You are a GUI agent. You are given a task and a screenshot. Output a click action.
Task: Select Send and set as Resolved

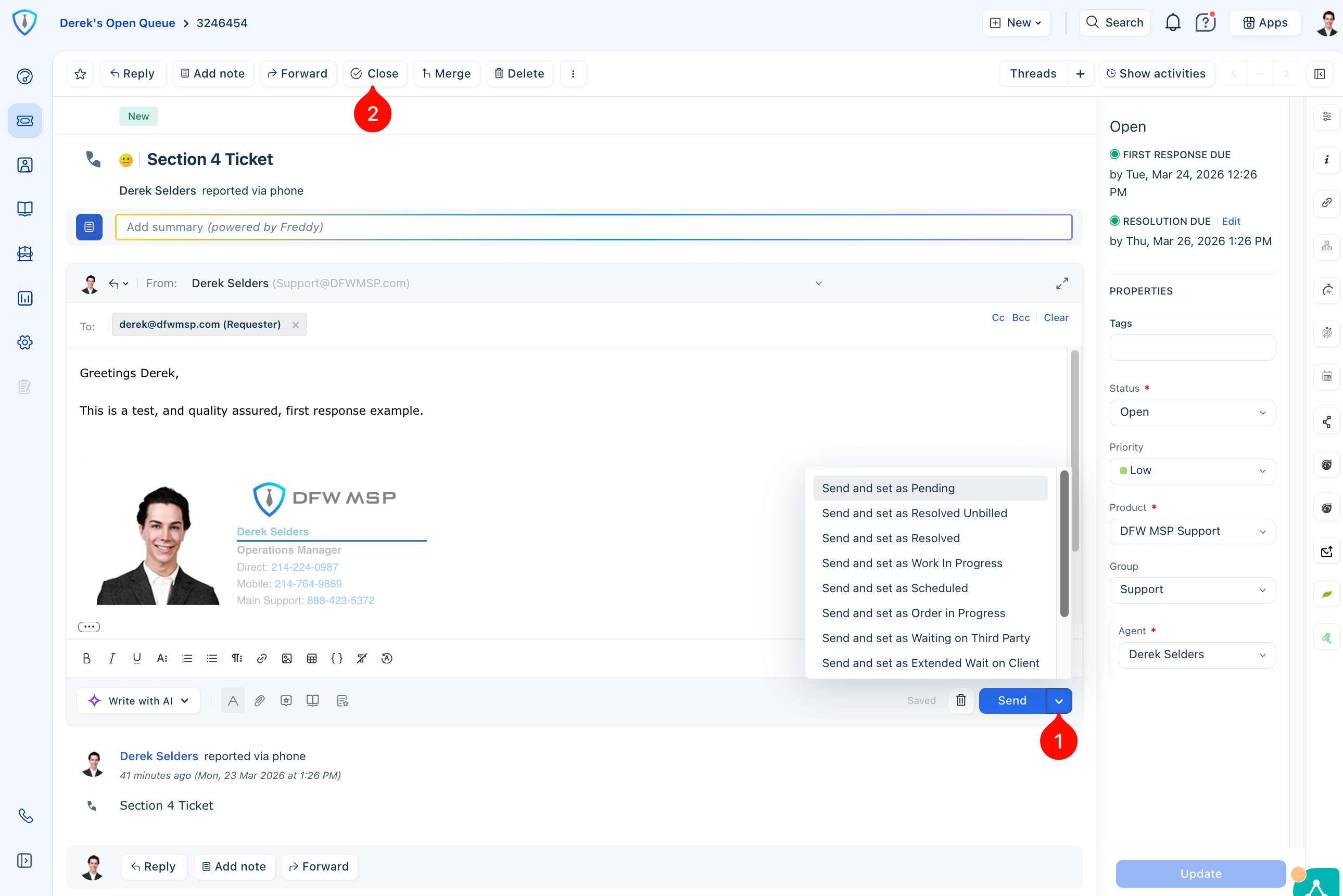[x=890, y=539]
